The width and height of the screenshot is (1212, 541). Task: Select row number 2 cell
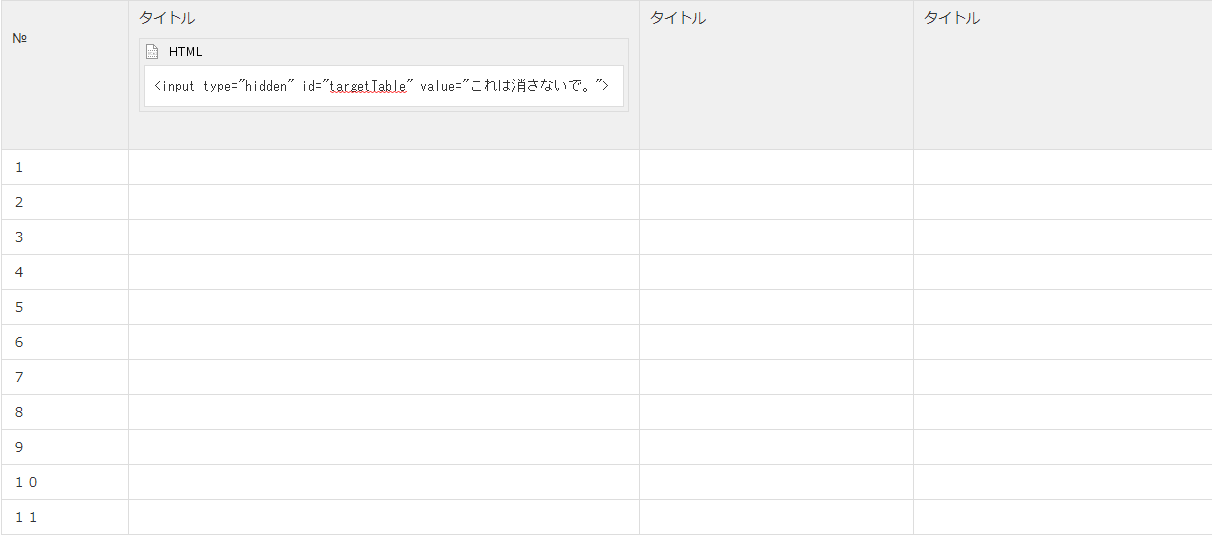[65, 202]
